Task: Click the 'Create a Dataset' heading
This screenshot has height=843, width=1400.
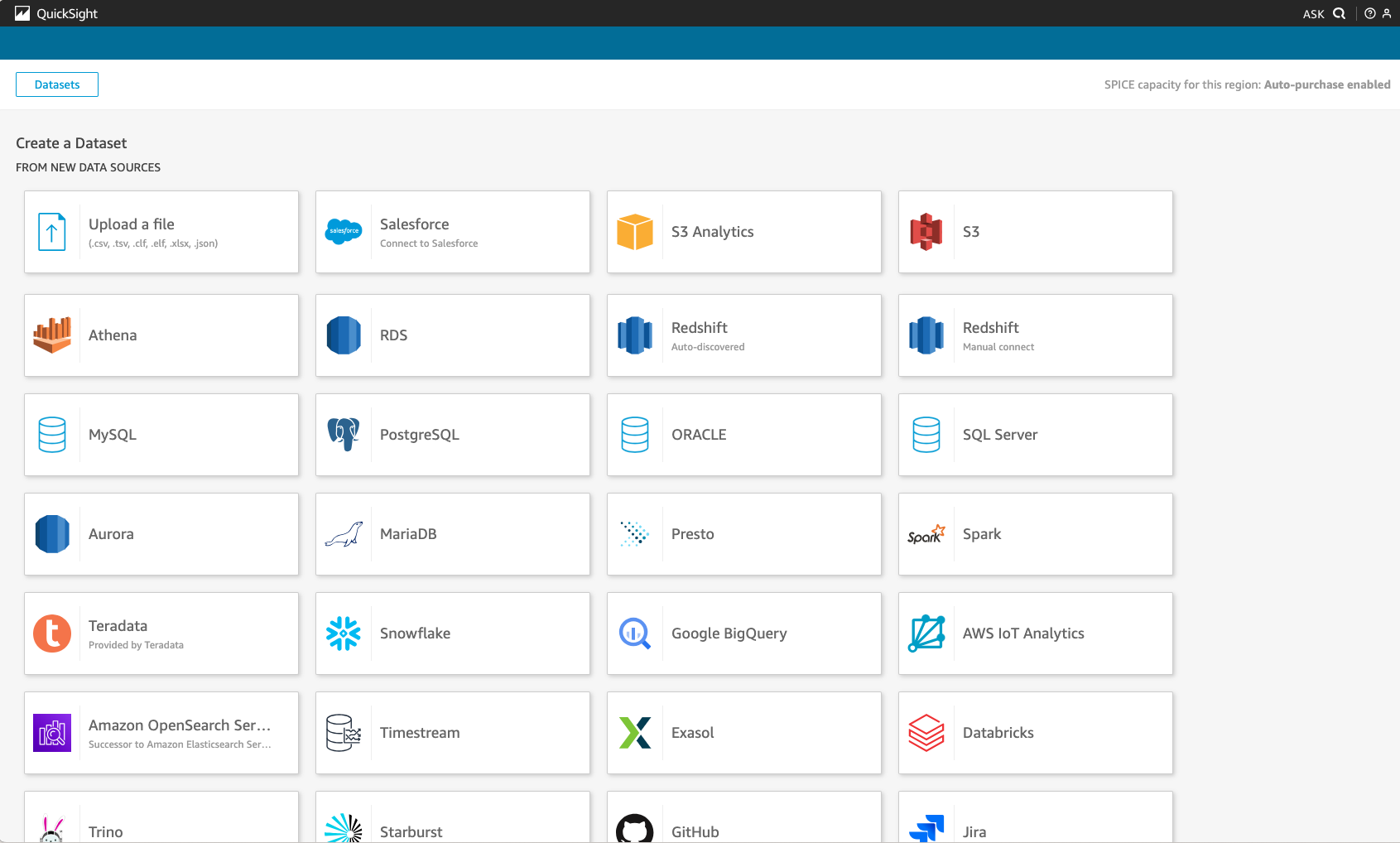Action: [71, 143]
